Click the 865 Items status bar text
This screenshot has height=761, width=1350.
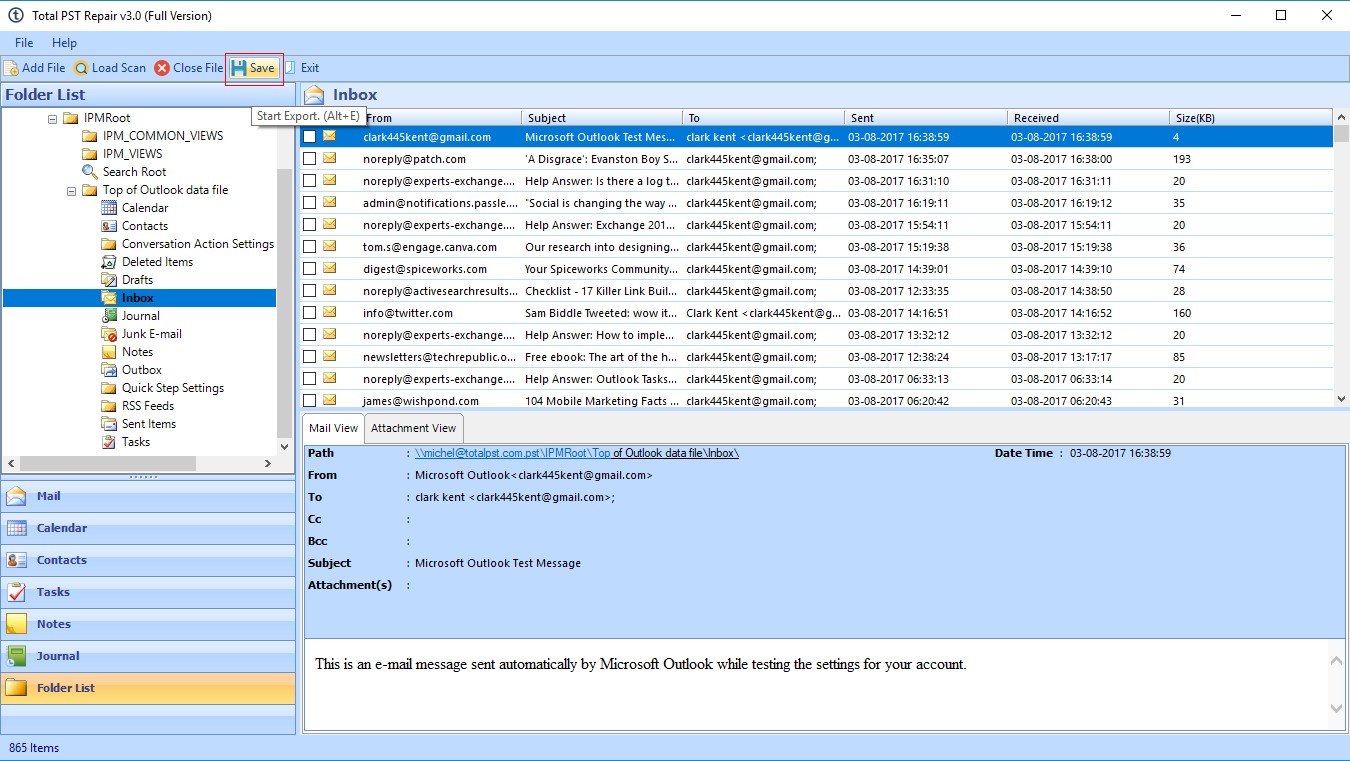tap(34, 748)
